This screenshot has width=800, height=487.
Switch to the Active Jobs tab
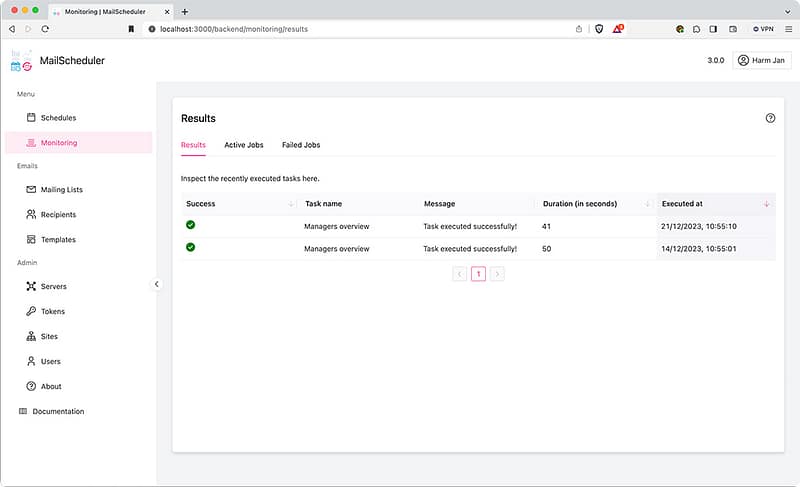click(x=244, y=145)
